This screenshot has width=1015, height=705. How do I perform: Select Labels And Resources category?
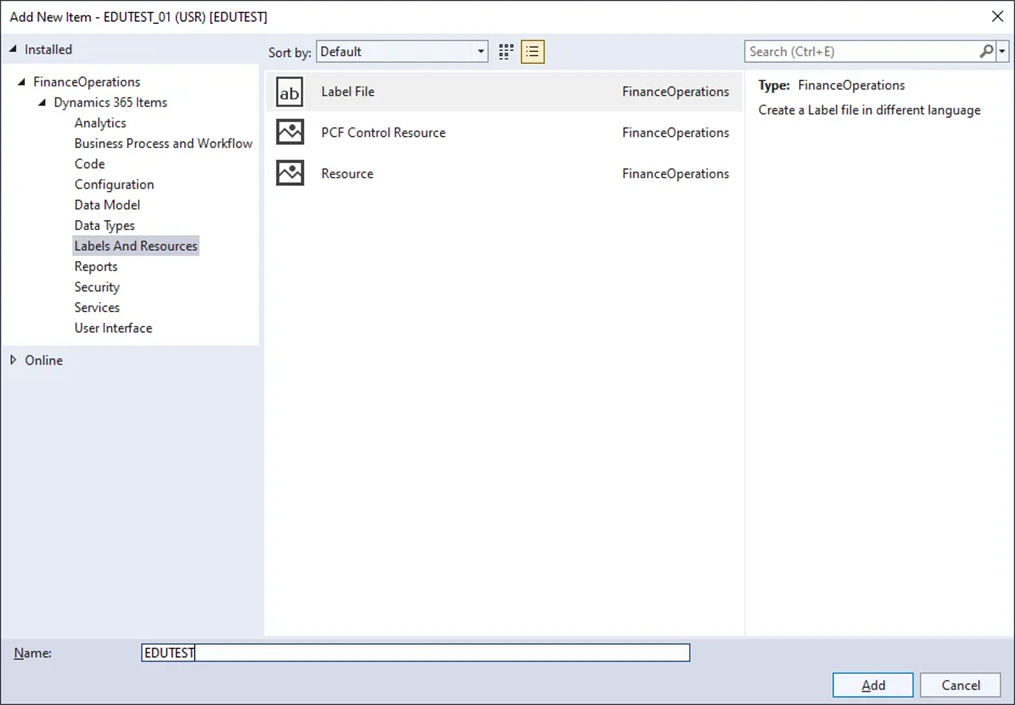pyautogui.click(x=136, y=246)
